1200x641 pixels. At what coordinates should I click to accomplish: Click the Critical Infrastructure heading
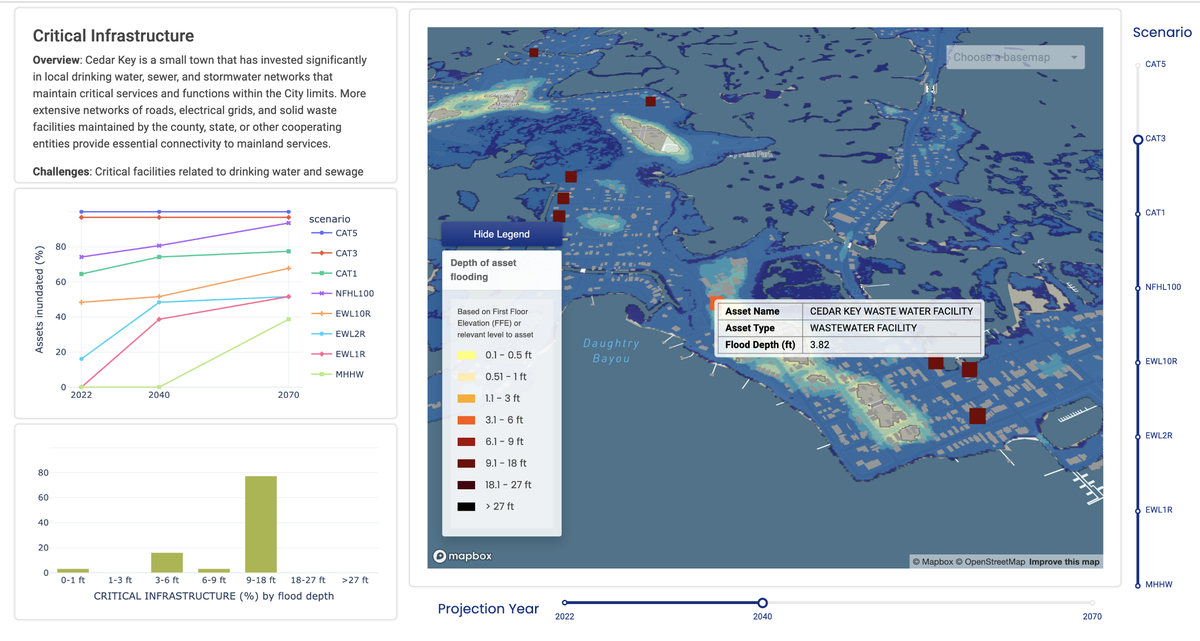point(114,36)
